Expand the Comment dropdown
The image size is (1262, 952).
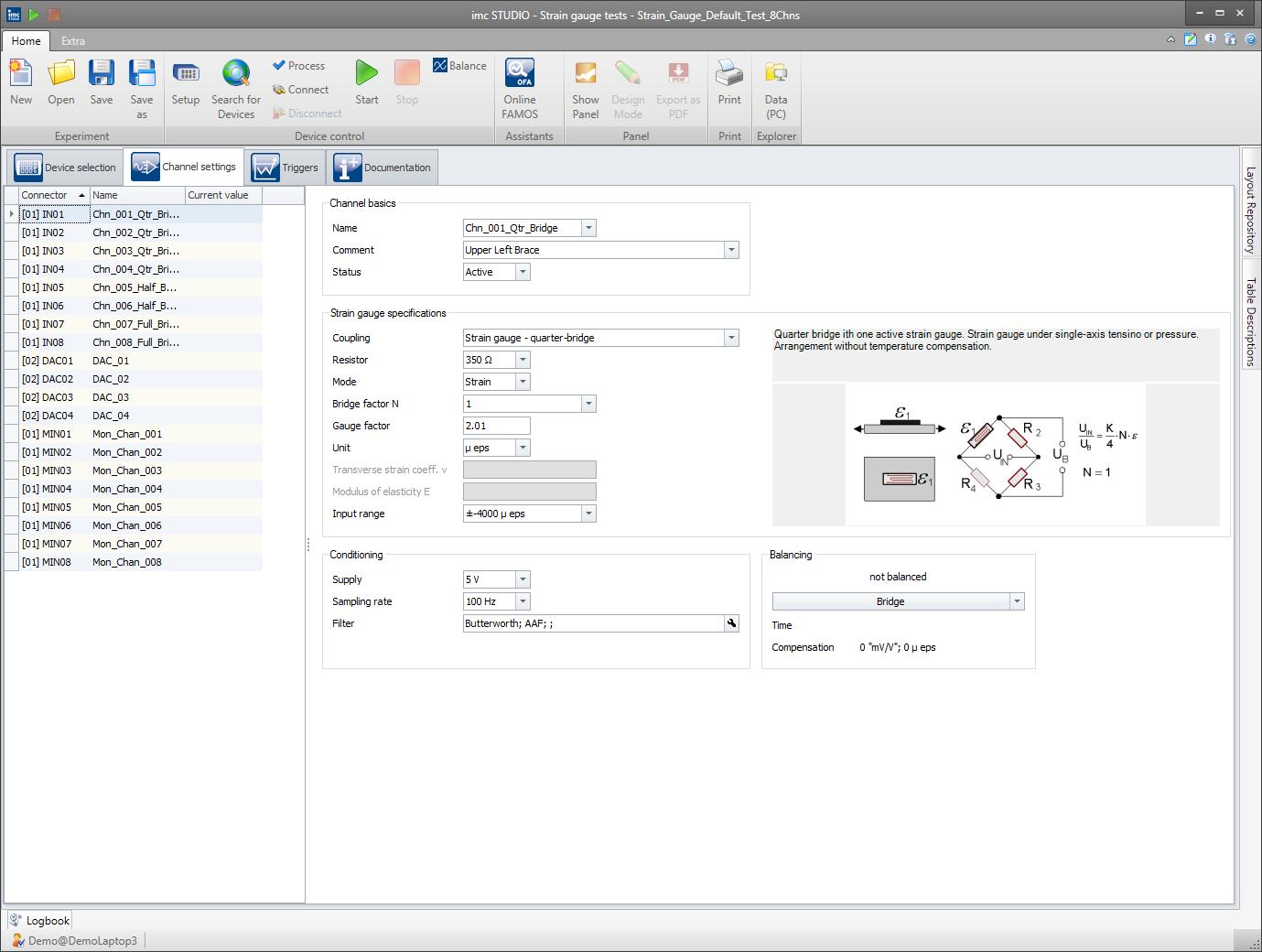(x=731, y=250)
